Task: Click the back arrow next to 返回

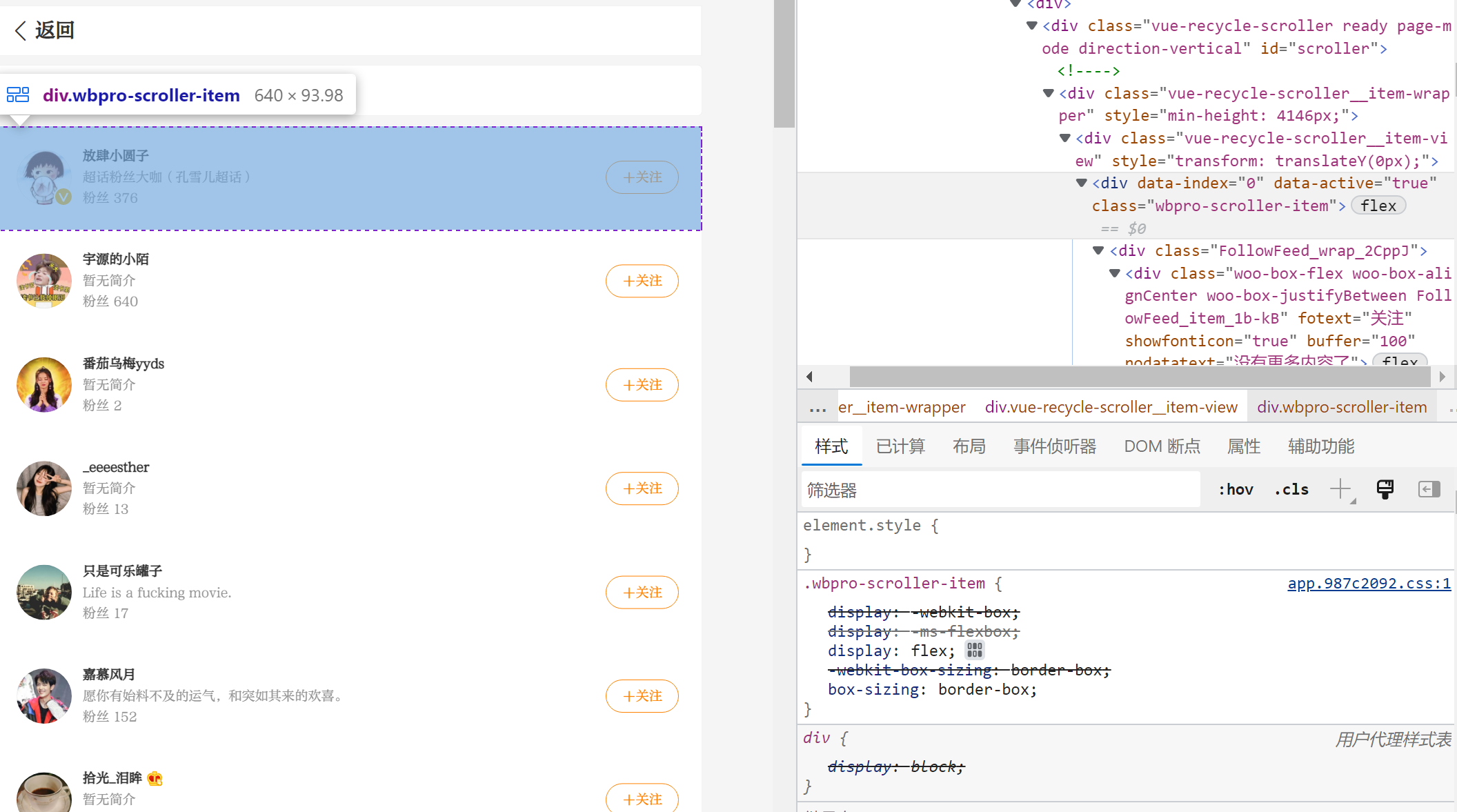Action: click(x=21, y=30)
